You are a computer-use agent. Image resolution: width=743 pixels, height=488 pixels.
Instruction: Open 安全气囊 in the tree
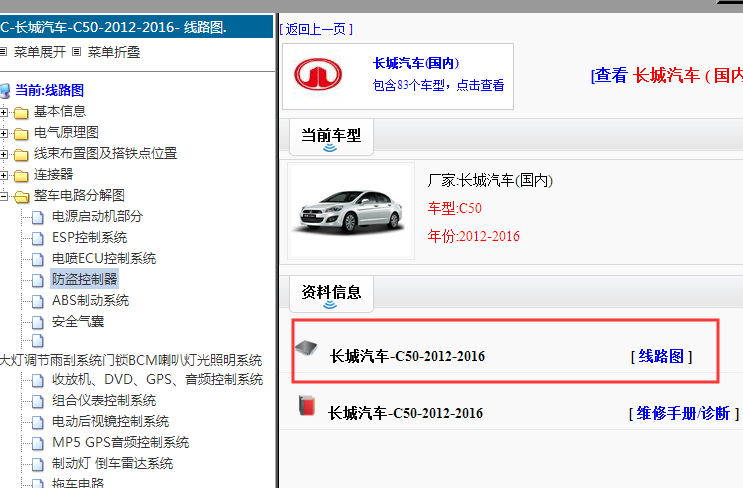(78, 322)
